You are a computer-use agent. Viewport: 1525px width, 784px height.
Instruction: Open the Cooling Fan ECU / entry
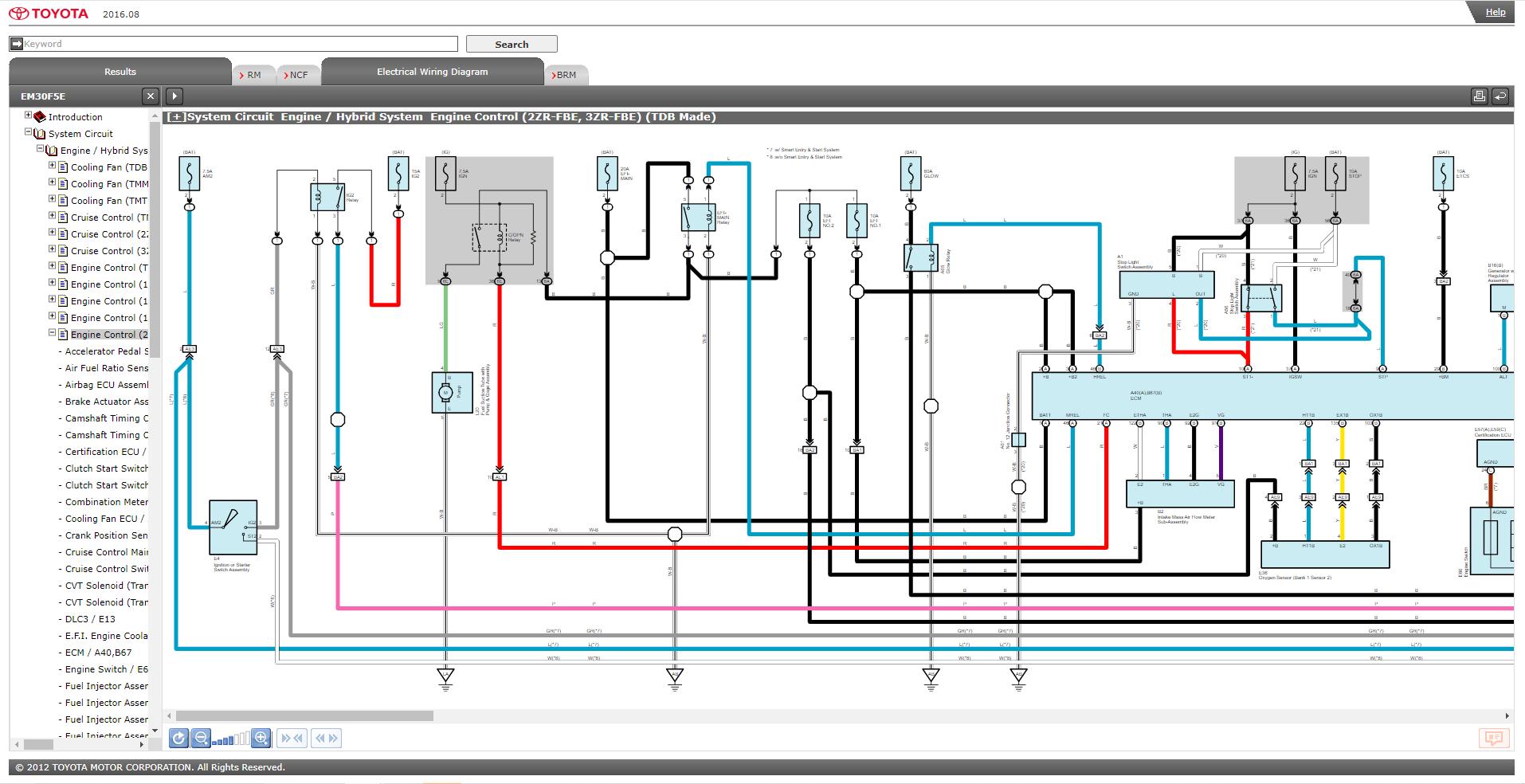(x=105, y=519)
